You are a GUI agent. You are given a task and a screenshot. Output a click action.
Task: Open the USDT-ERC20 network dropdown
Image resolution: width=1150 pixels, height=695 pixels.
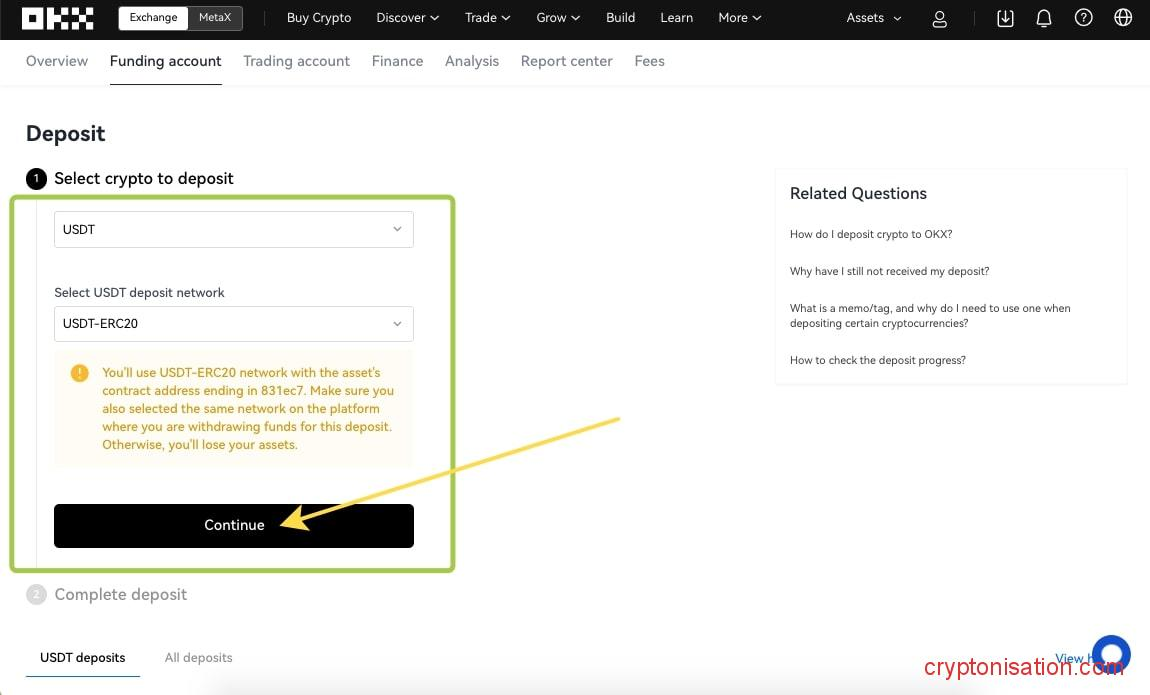233,324
